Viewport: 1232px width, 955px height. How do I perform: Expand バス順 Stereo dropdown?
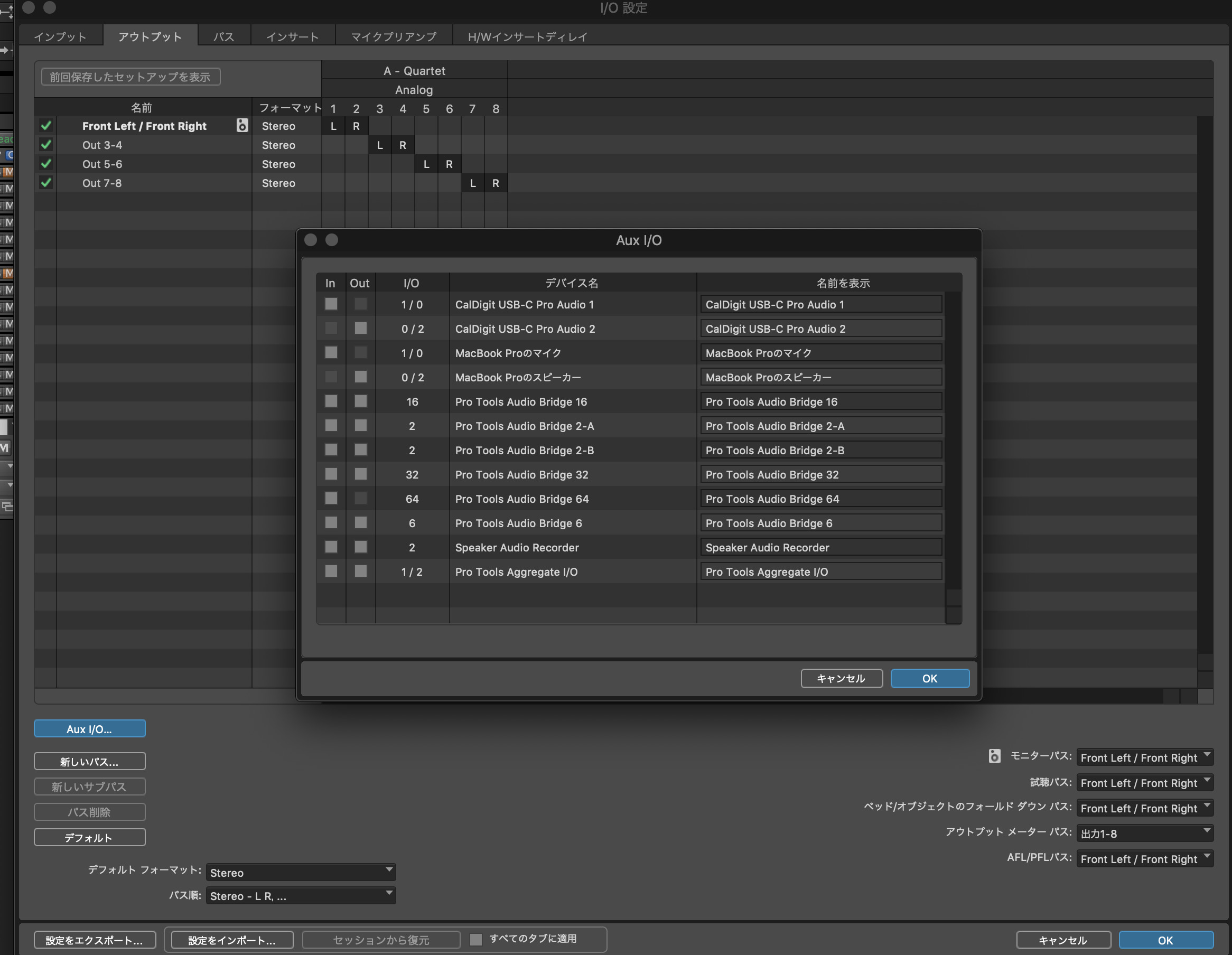(299, 895)
